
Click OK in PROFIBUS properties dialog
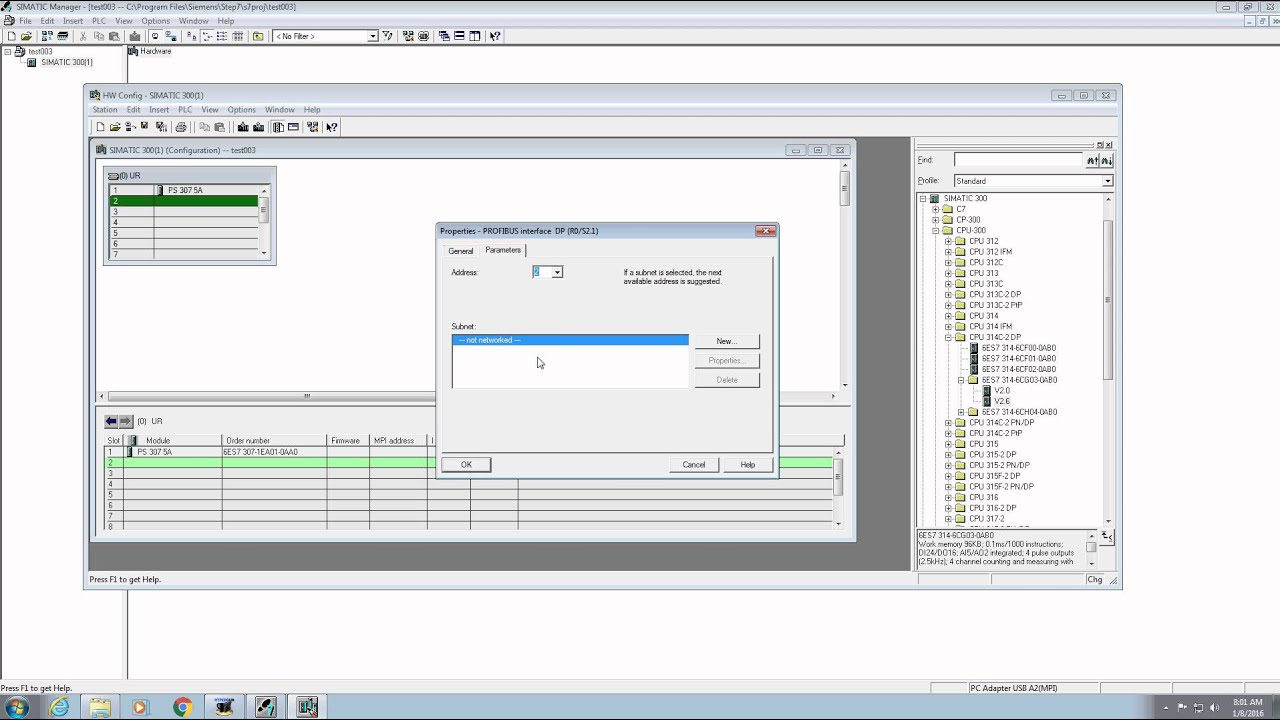(466, 464)
